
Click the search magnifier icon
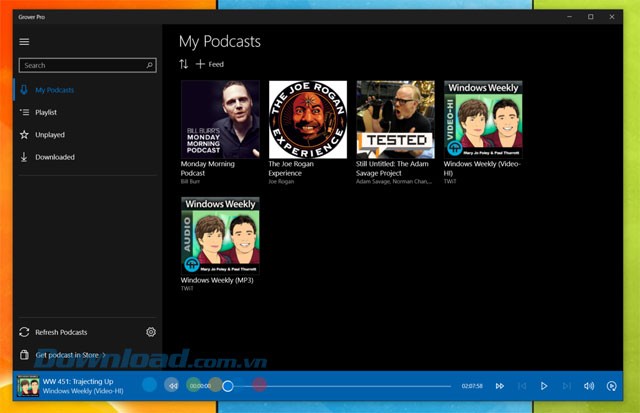point(150,65)
